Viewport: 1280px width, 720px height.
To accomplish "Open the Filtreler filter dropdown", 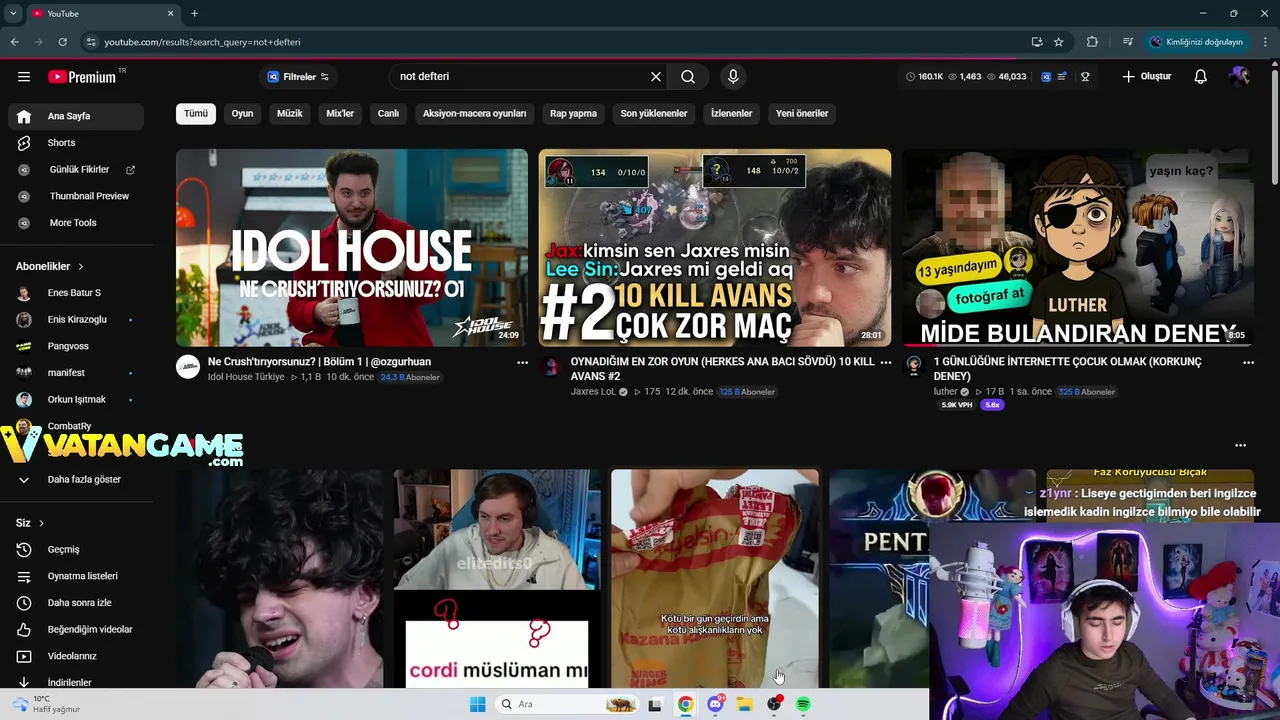I will pos(298,77).
